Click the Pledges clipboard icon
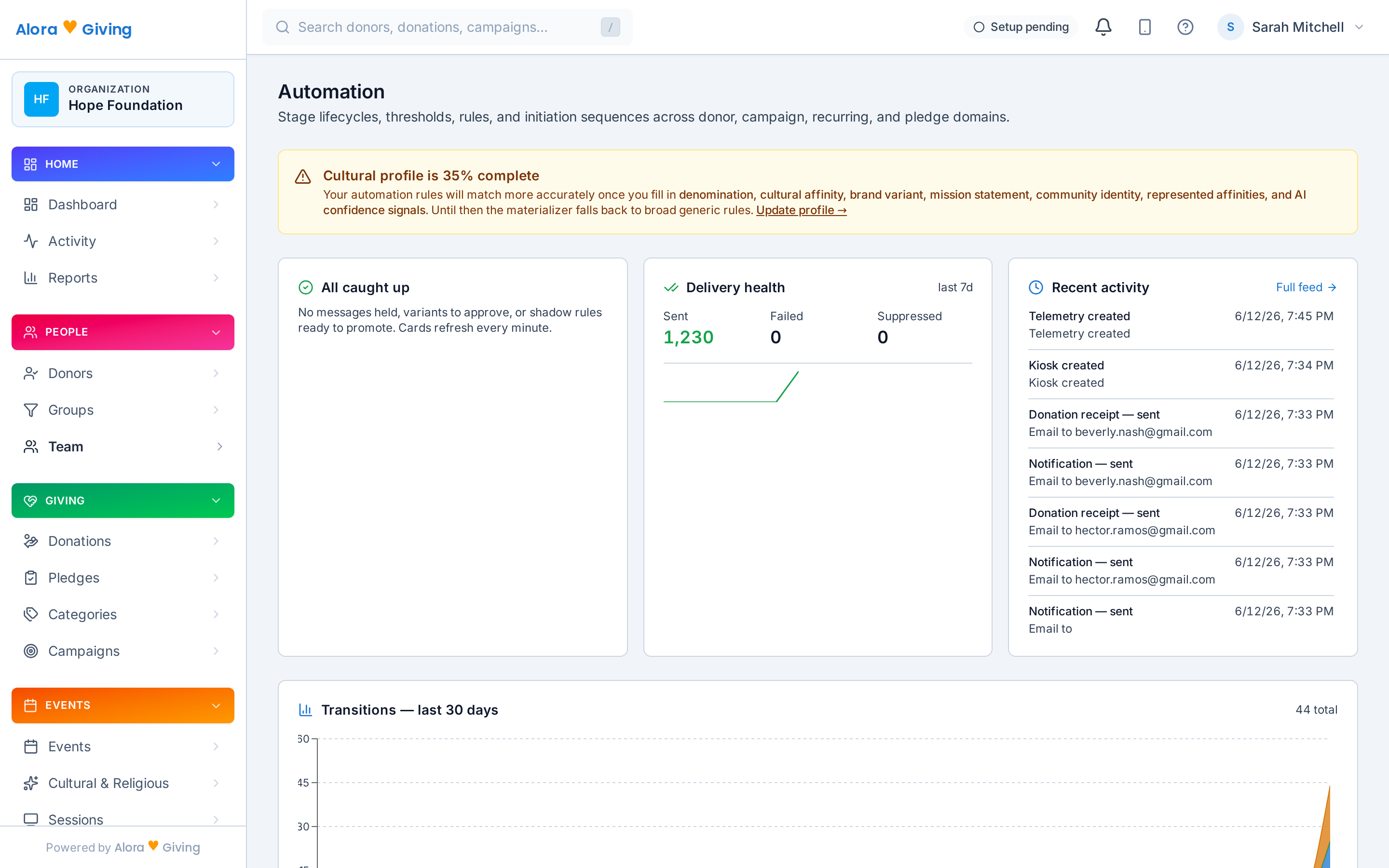1389x868 pixels. (x=31, y=578)
